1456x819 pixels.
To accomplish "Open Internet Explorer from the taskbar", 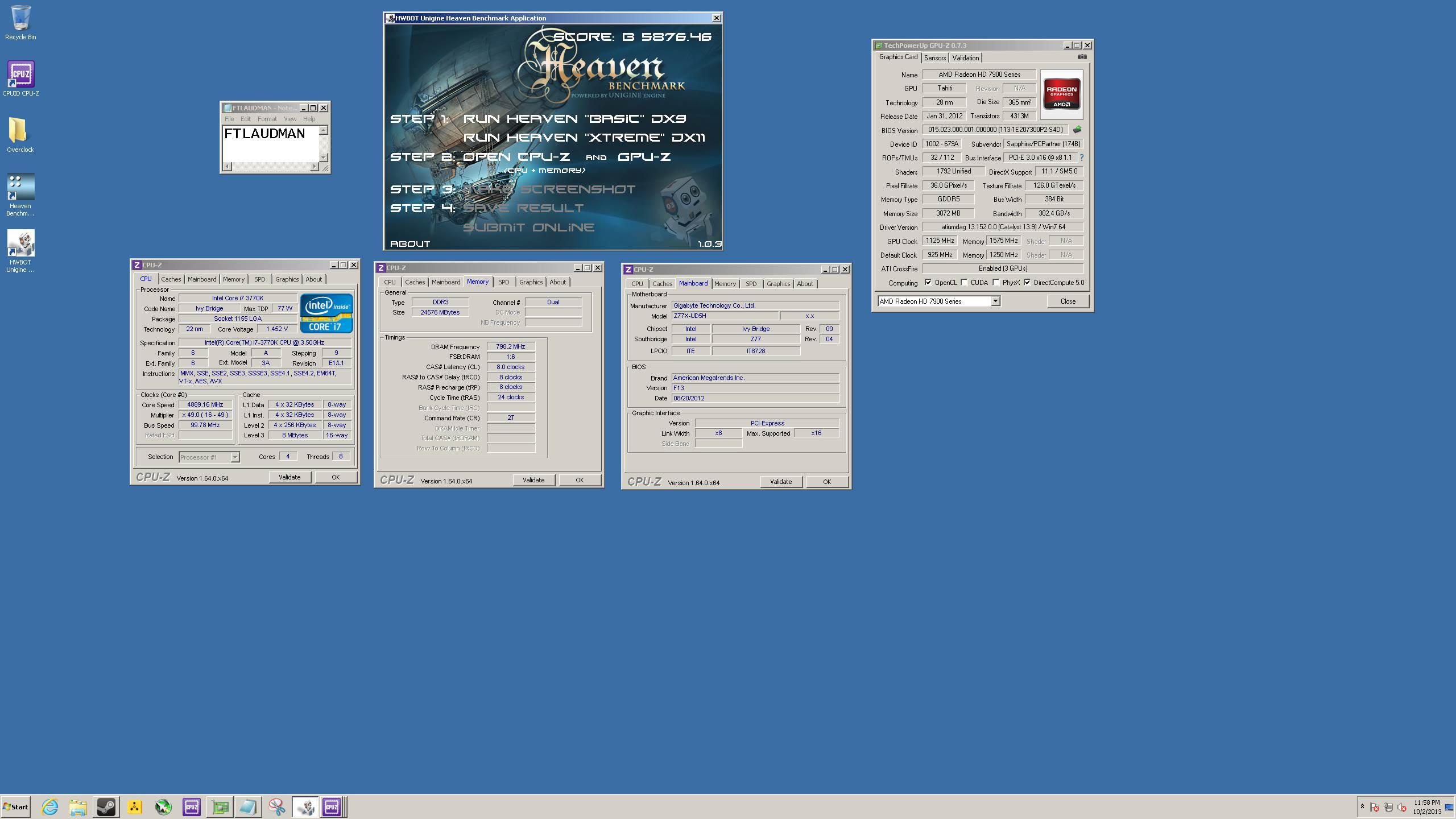I will click(49, 807).
